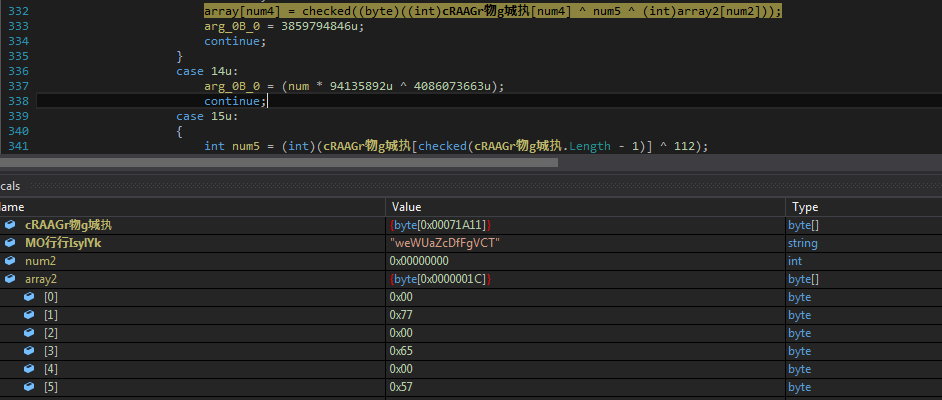Viewport: 942px width, 400px height.
Task: Select the array2 value byte[0x0000001C]
Action: click(440, 279)
